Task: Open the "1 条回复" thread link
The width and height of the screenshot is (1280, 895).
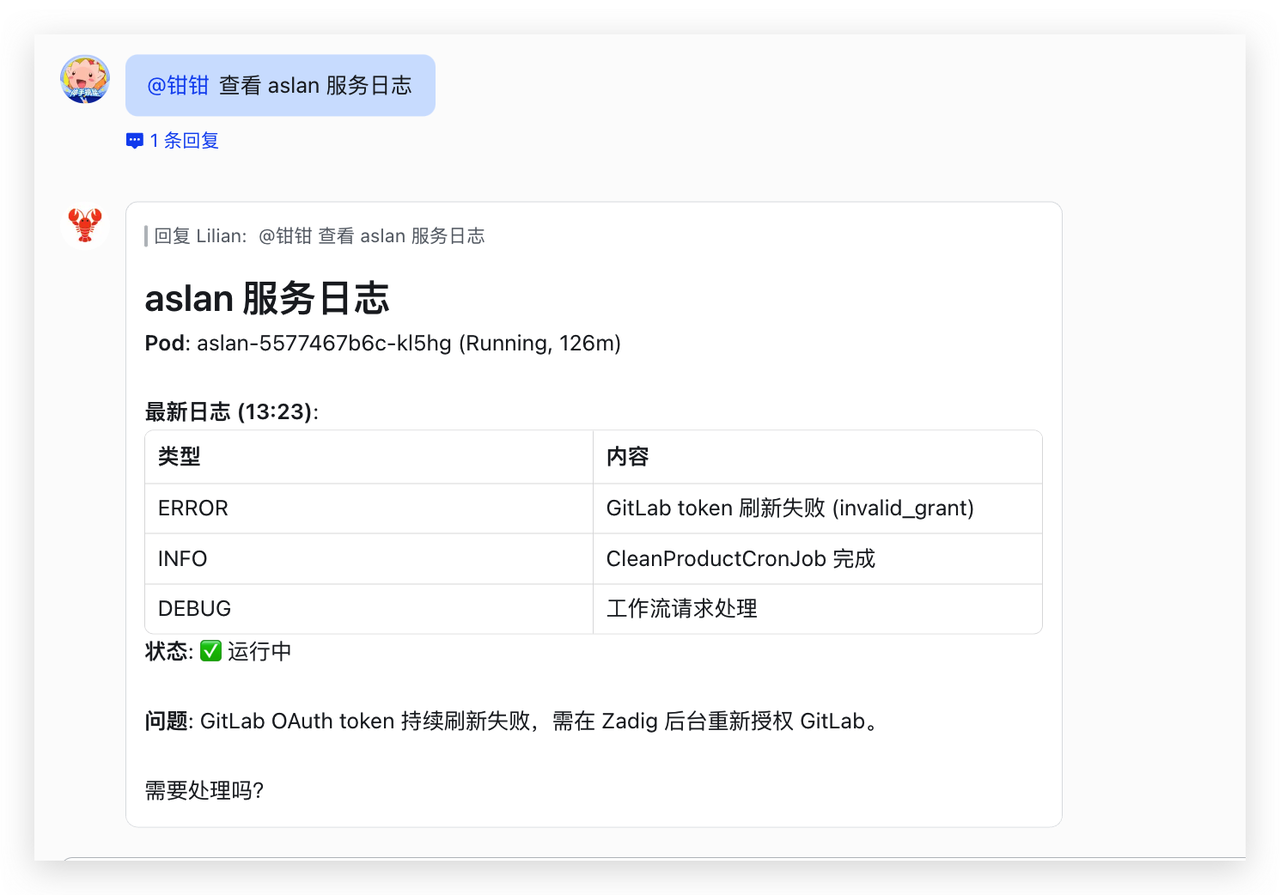Action: (x=184, y=141)
